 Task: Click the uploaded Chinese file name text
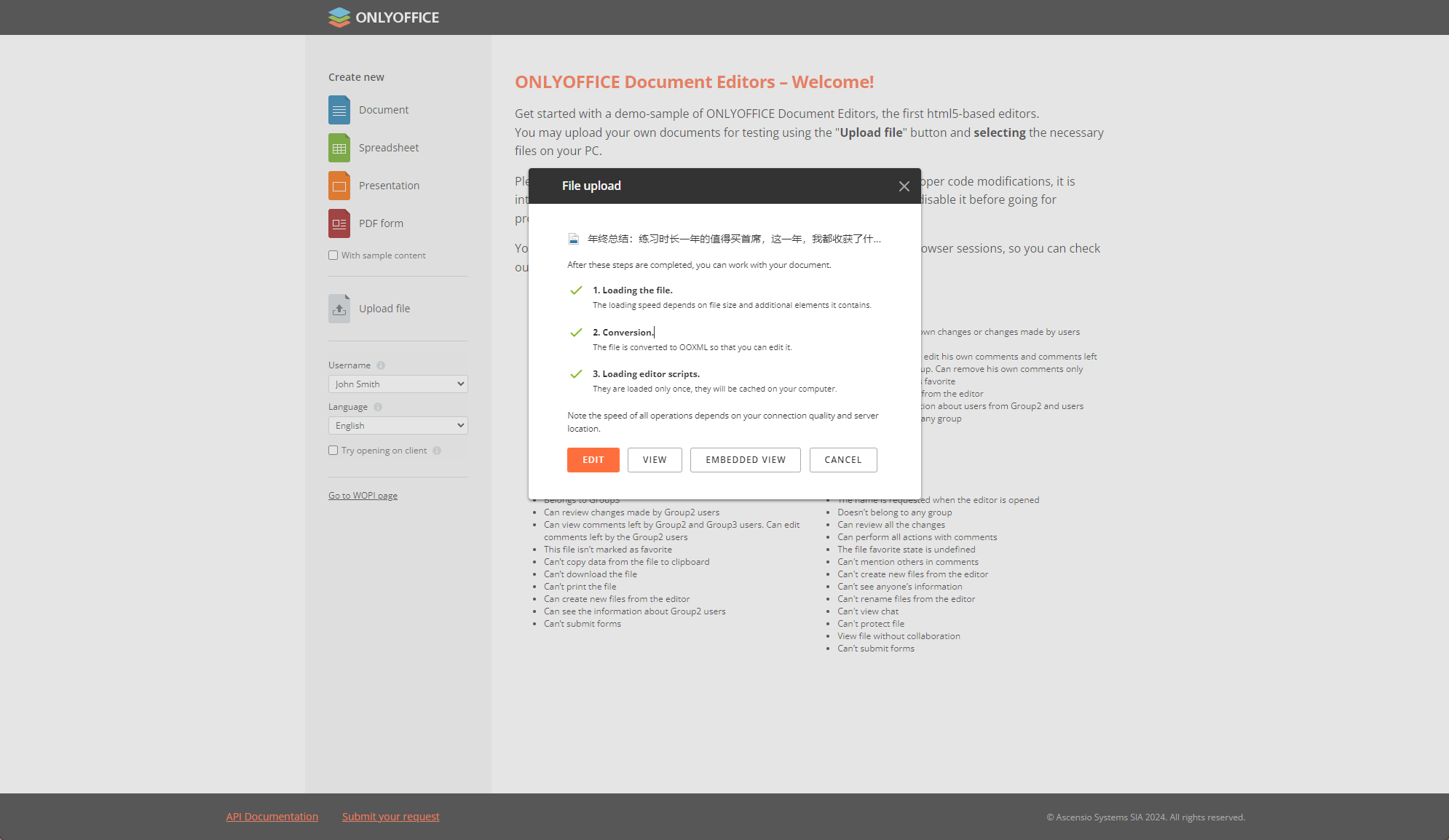(734, 239)
